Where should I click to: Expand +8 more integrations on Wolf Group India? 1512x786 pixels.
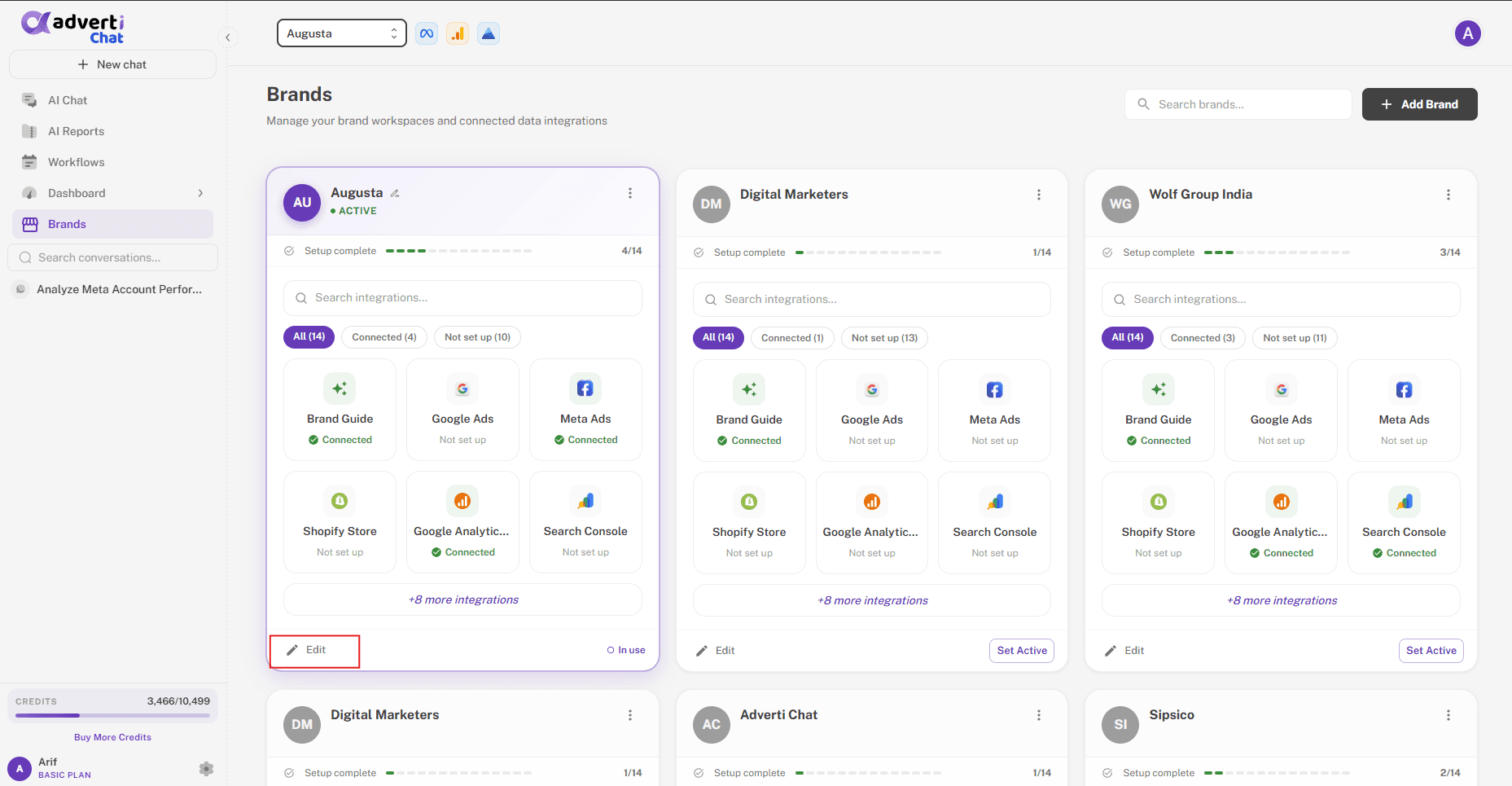pos(1282,600)
